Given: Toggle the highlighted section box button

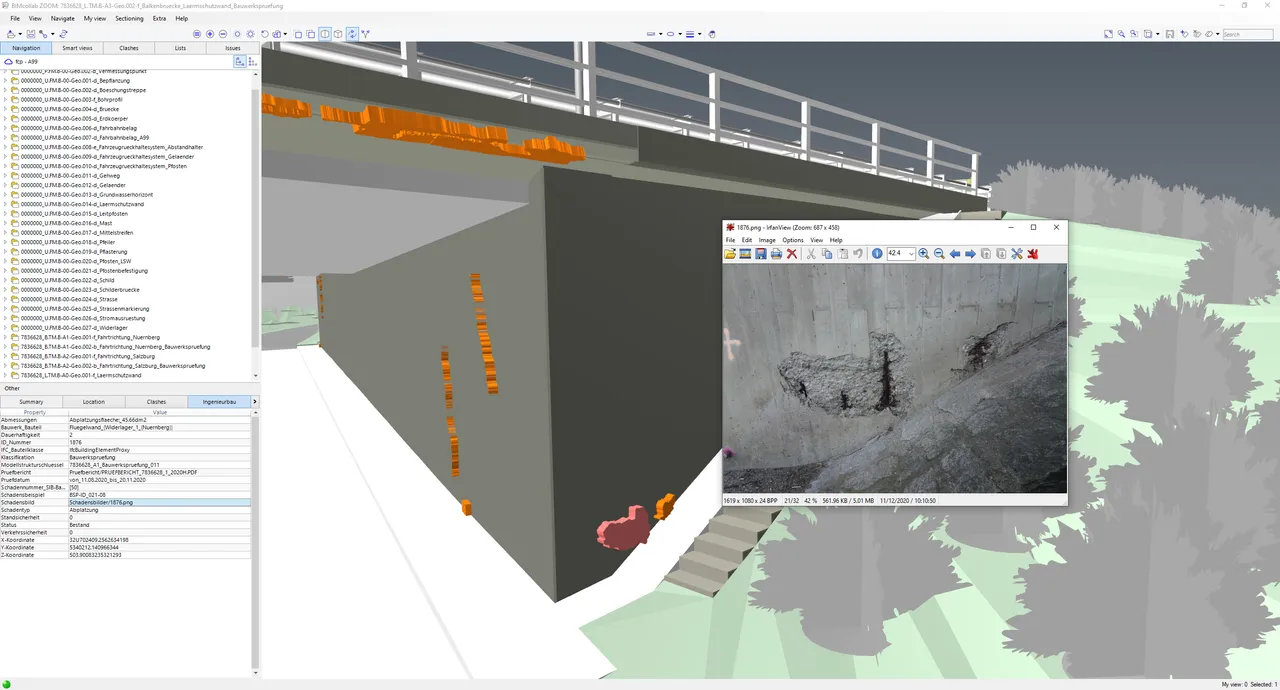Looking at the screenshot, I should click(x=325, y=34).
